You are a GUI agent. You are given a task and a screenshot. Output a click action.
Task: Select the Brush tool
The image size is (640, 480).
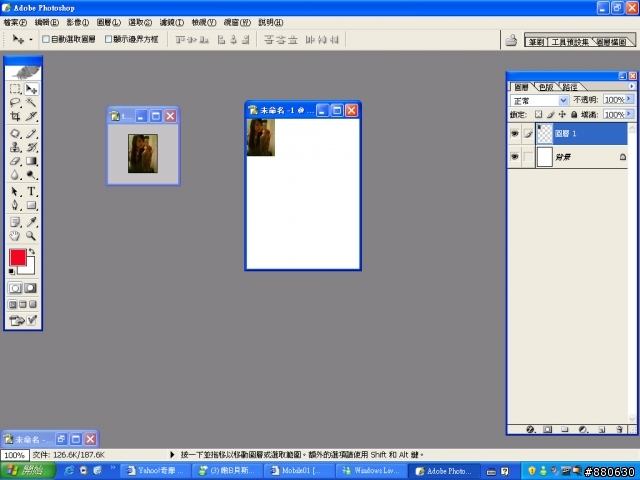31,133
